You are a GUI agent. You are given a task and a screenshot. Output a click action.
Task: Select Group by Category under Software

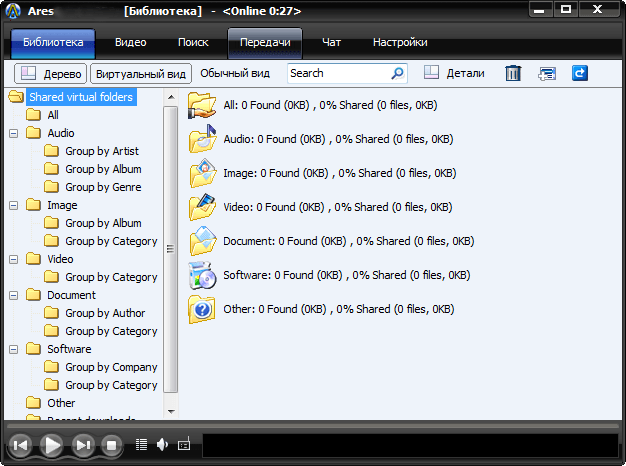(111, 385)
